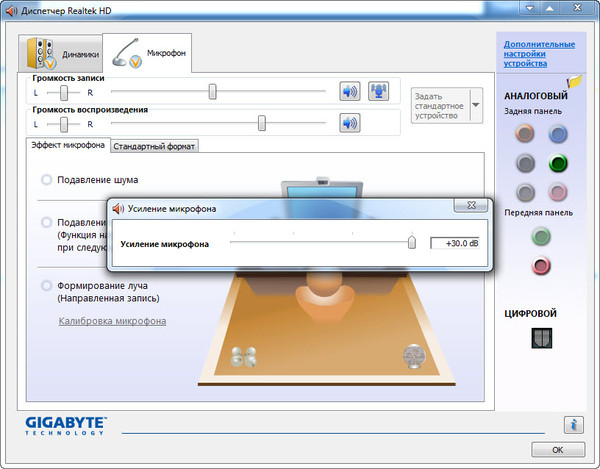Click the green front panel jack

pos(541,236)
